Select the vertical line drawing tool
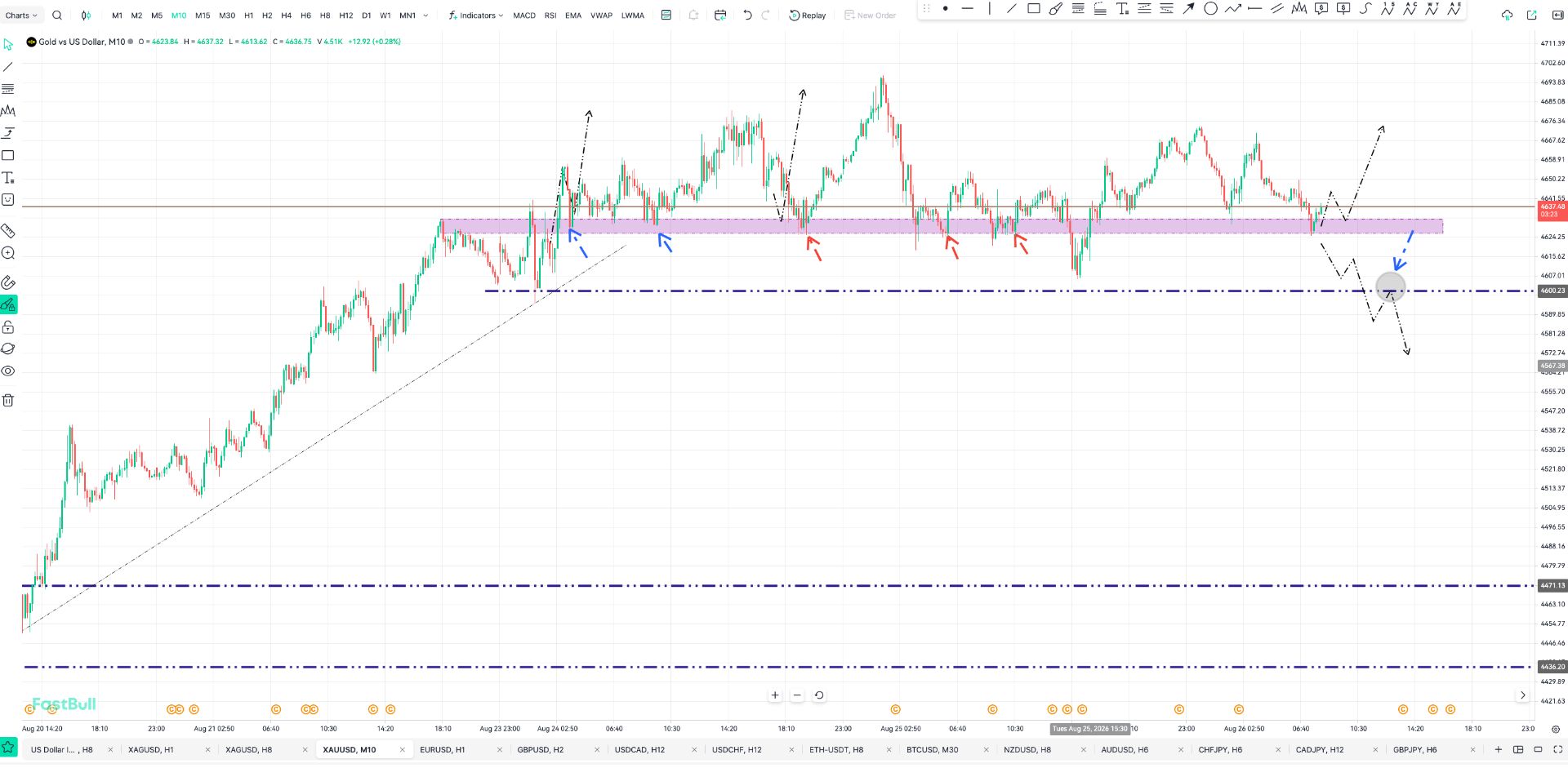 click(x=990, y=9)
